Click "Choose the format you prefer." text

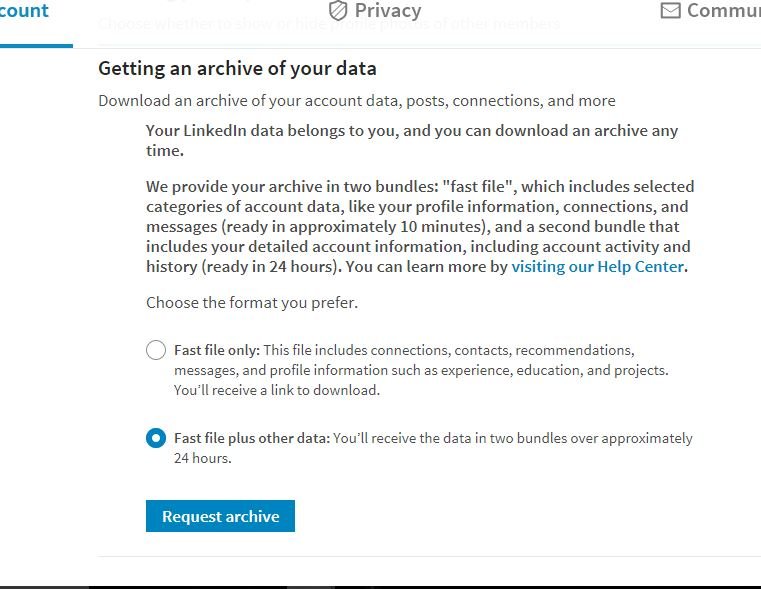(252, 302)
